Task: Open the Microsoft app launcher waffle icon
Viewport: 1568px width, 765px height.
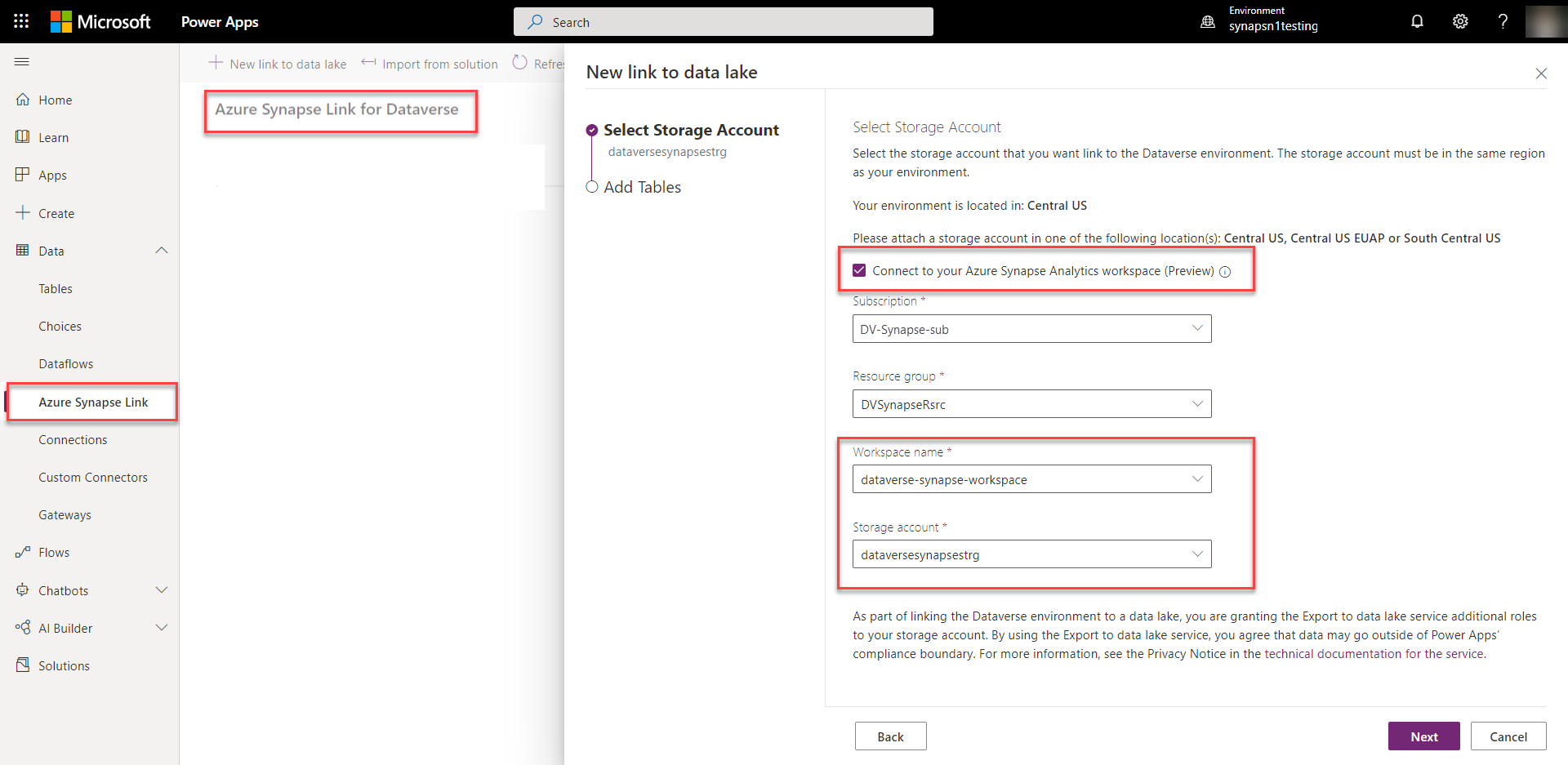Action: 21,21
